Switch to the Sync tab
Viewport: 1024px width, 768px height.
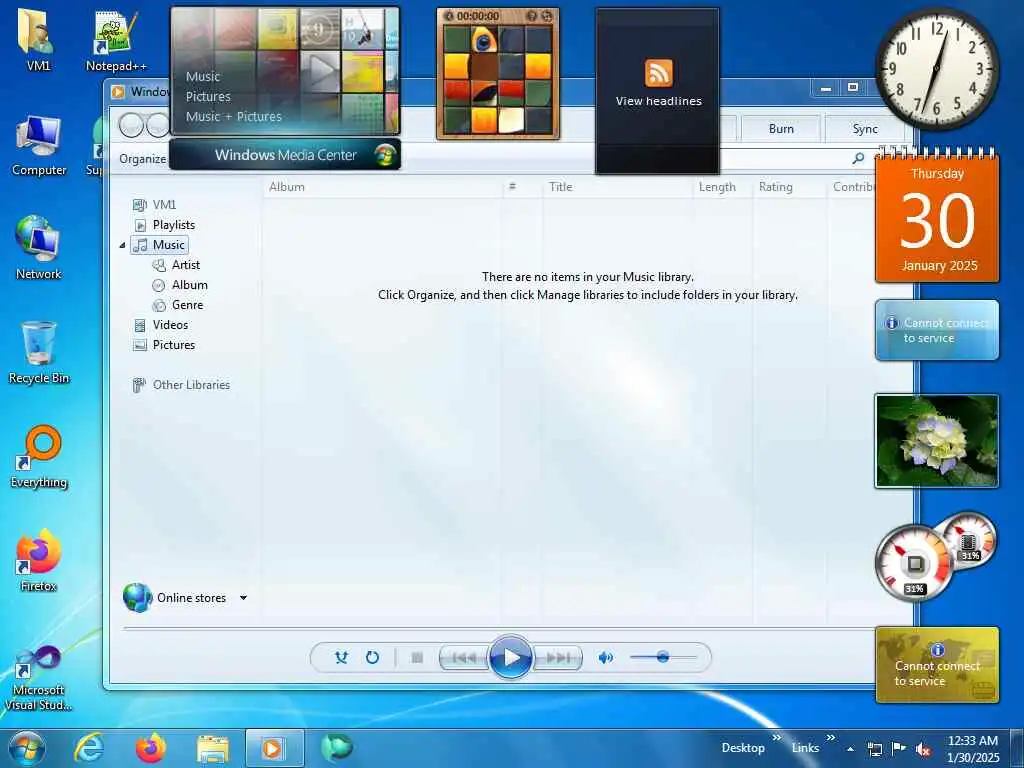click(865, 129)
